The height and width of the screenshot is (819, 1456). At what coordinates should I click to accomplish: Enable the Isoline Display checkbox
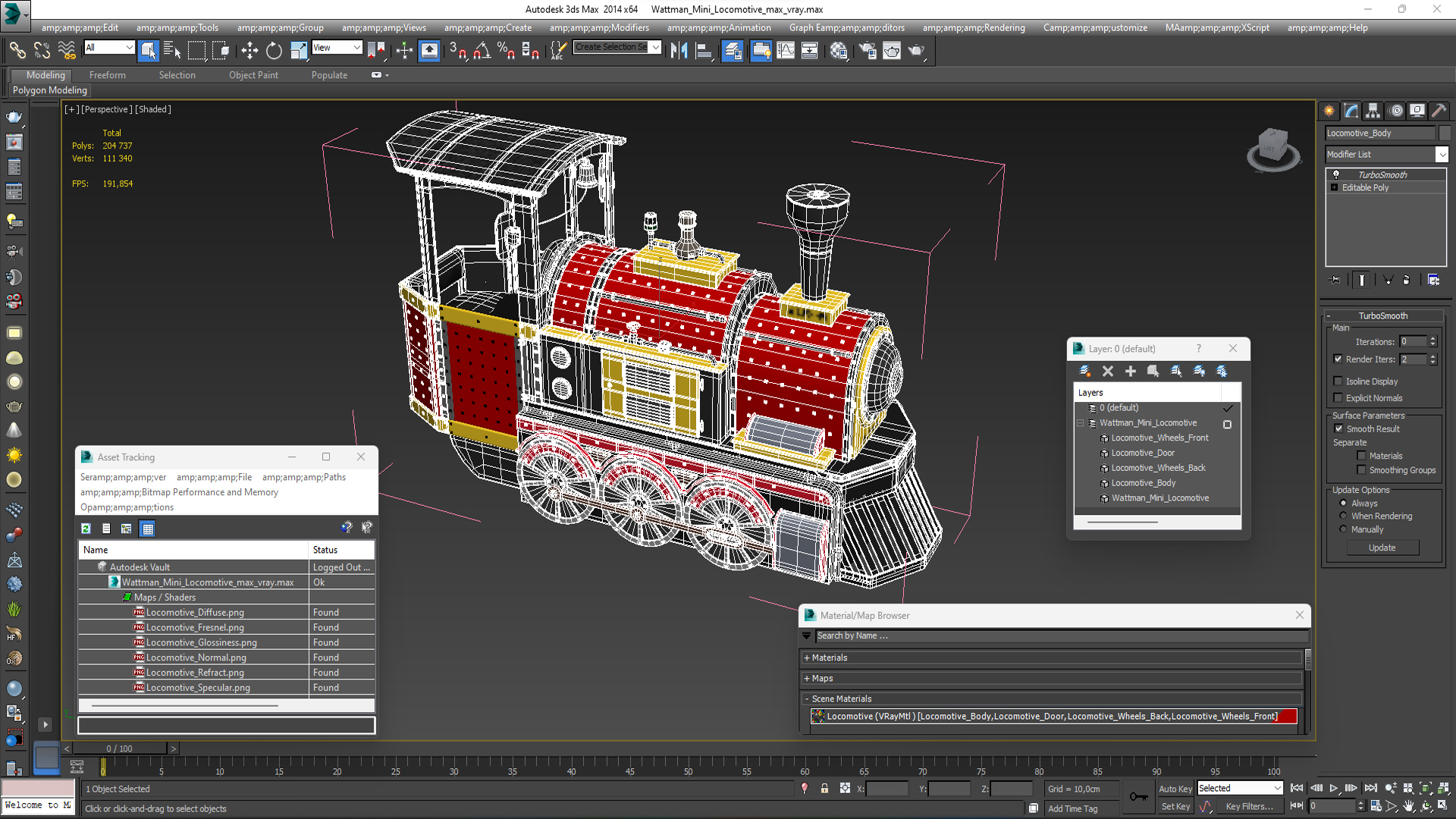pyautogui.click(x=1338, y=381)
